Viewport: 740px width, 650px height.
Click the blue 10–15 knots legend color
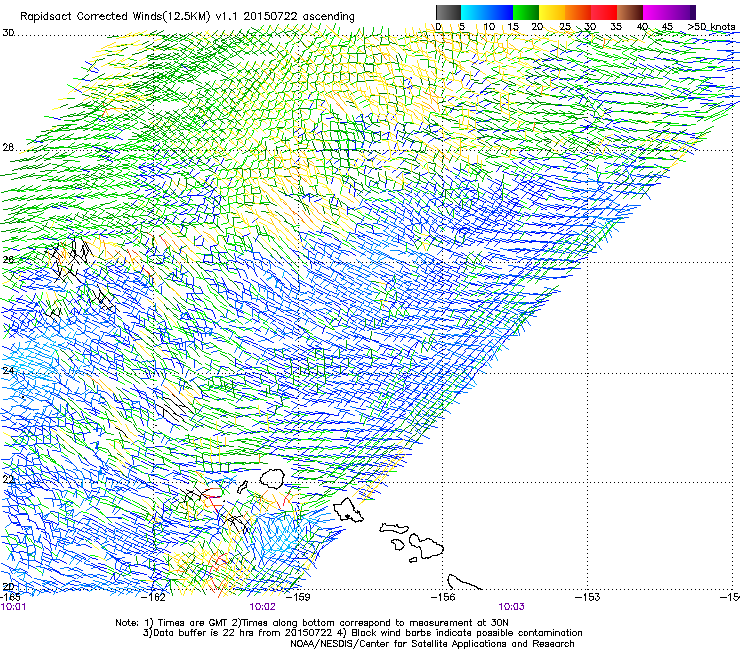coord(500,12)
